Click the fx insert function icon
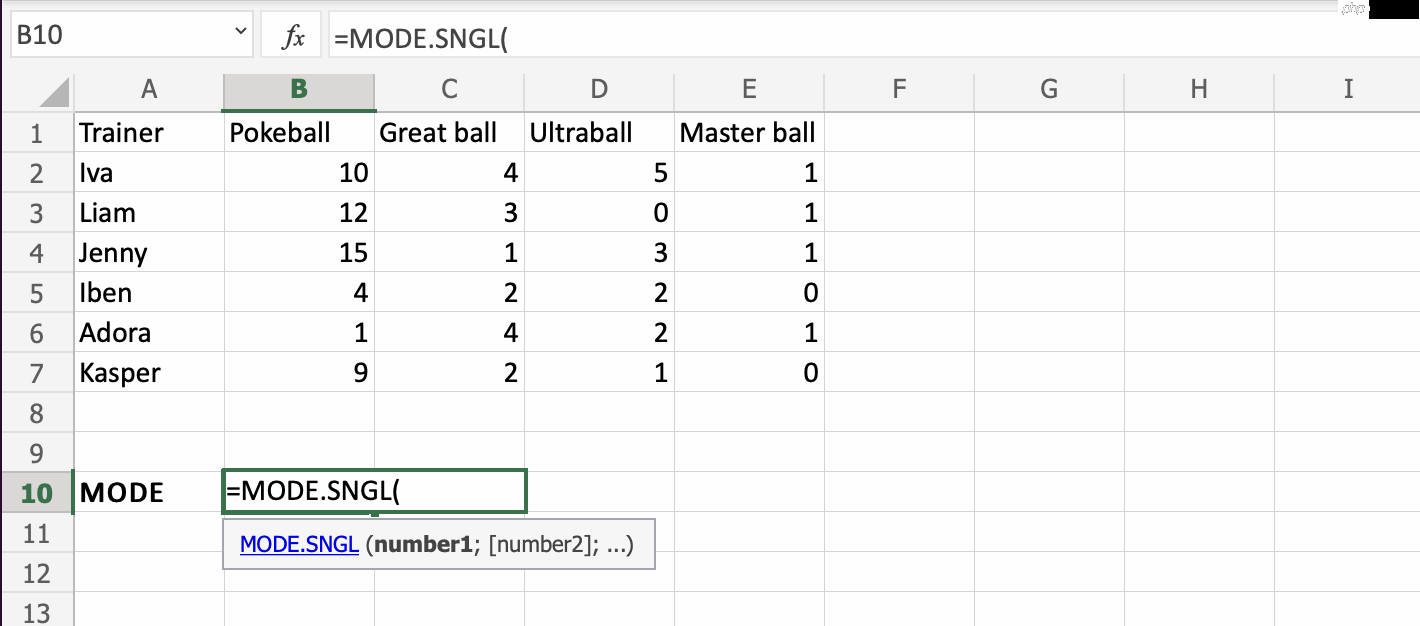The image size is (1420, 626). pos(293,38)
